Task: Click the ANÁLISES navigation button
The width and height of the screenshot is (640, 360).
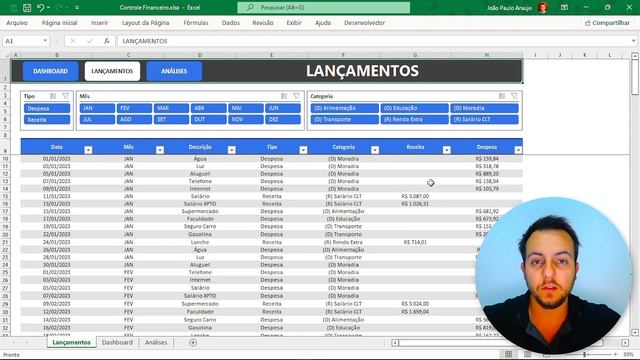Action: tap(174, 71)
